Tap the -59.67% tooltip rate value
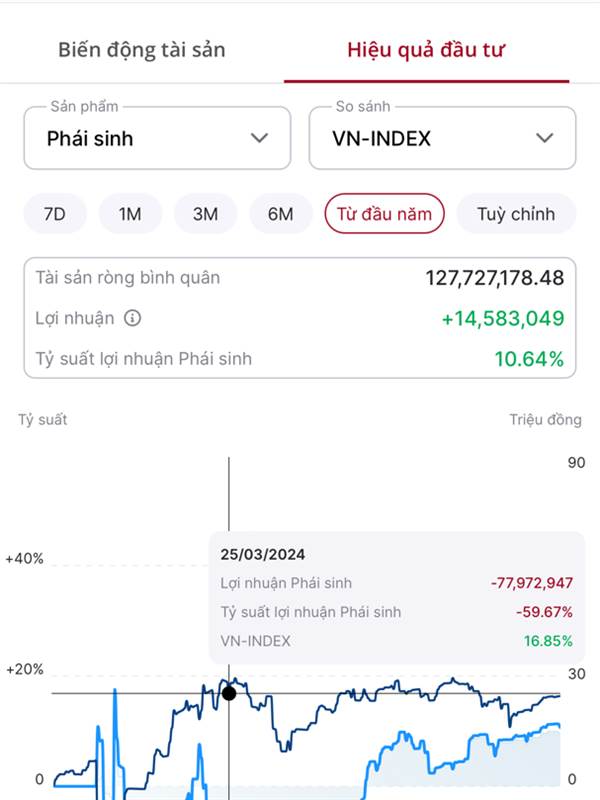 pyautogui.click(x=544, y=611)
